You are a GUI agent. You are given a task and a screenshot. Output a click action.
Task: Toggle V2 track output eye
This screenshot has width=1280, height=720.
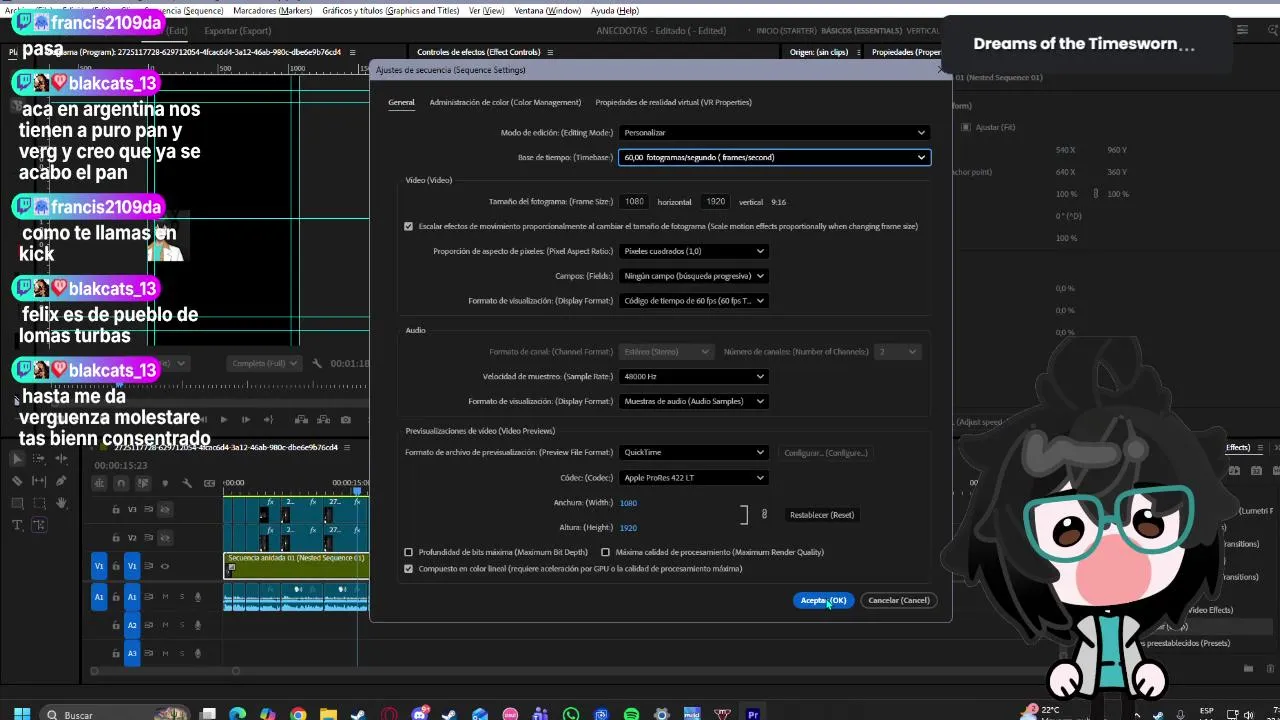coord(165,538)
